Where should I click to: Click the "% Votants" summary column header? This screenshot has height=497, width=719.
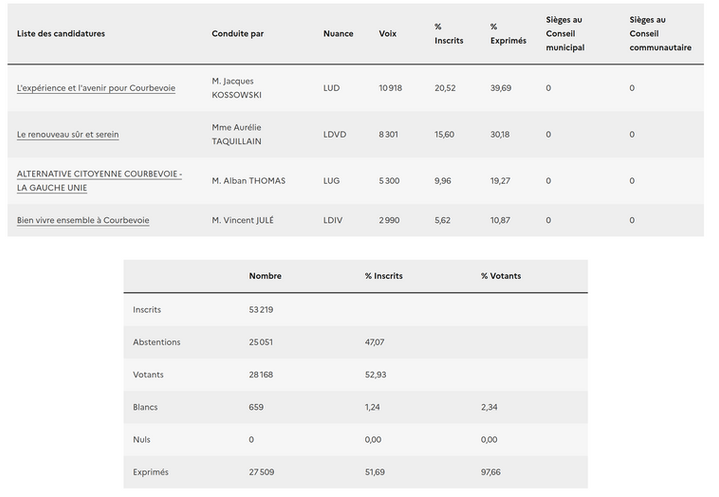click(501, 276)
